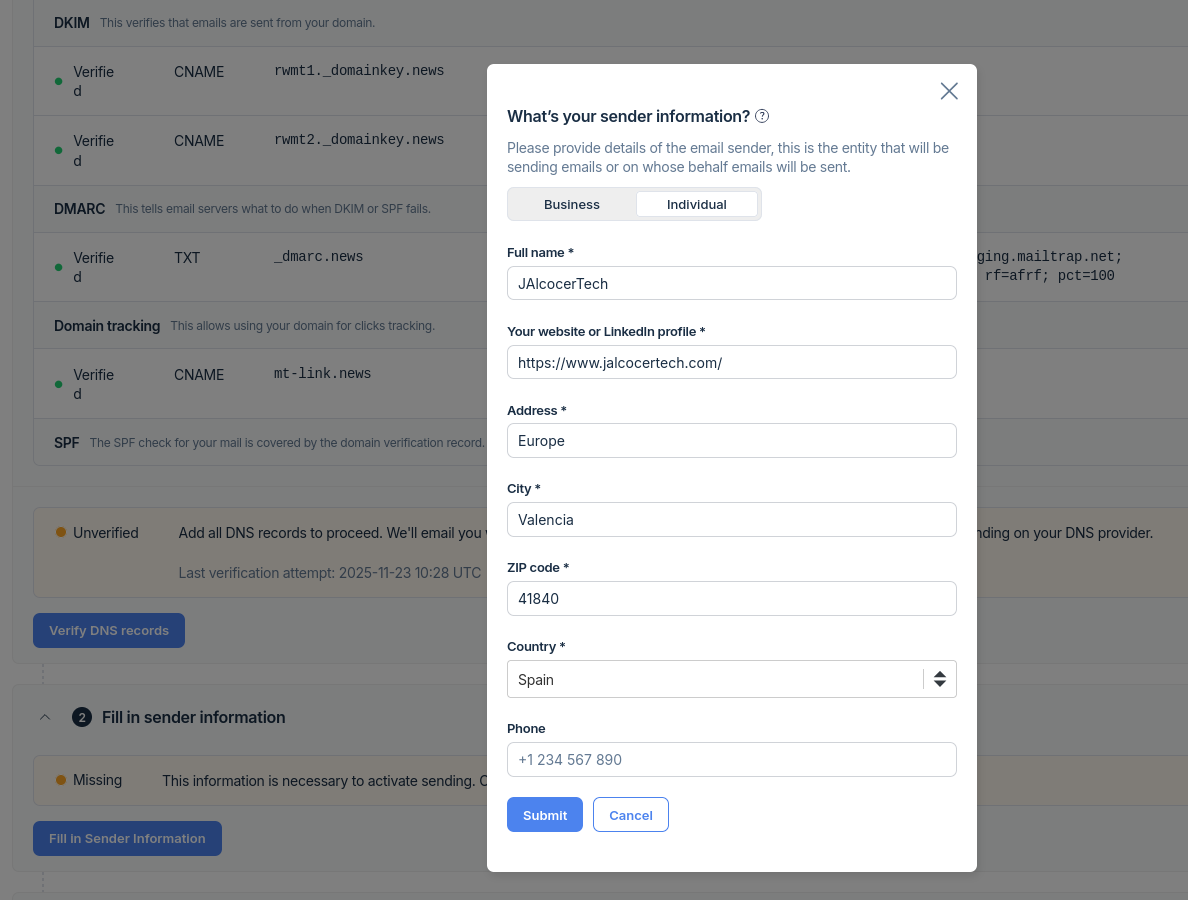This screenshot has height=900, width=1188.
Task: Cancel the sender information form
Action: [x=630, y=815]
